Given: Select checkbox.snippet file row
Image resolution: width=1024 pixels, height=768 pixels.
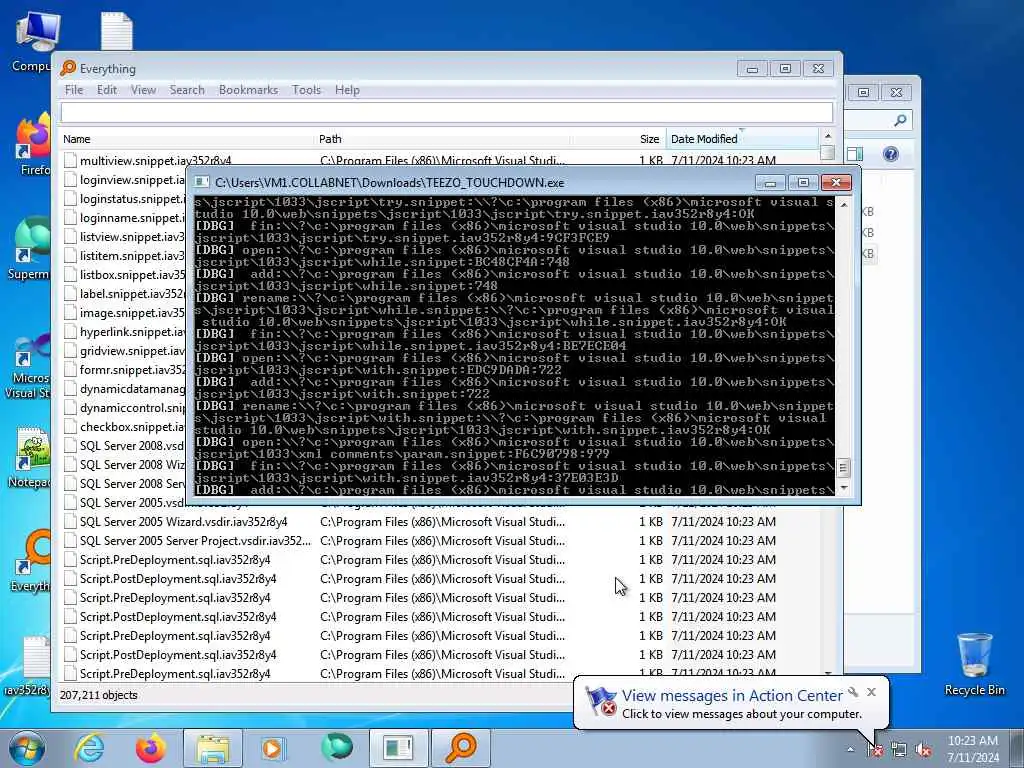Looking at the screenshot, I should click(124, 427).
